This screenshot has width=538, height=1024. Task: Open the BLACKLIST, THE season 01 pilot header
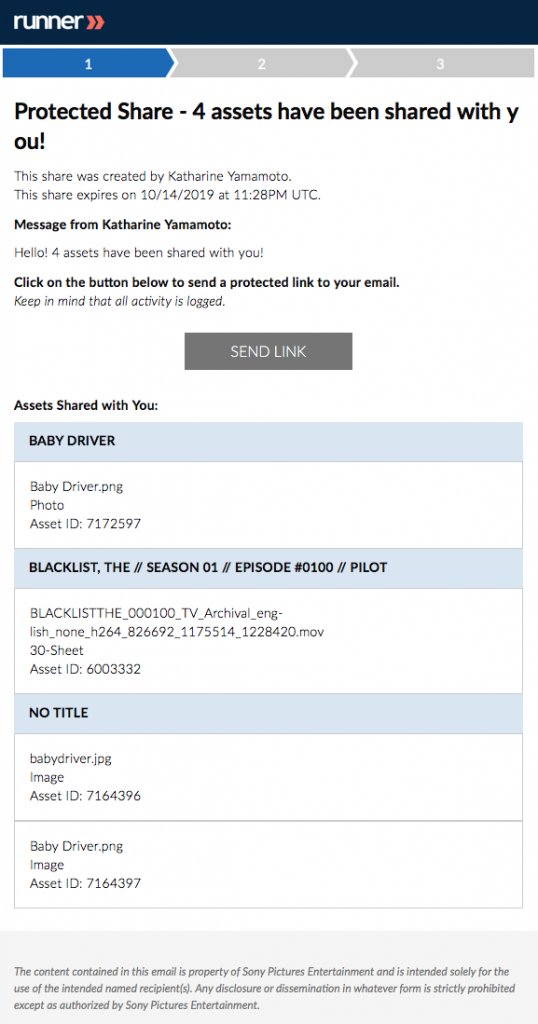[268, 568]
